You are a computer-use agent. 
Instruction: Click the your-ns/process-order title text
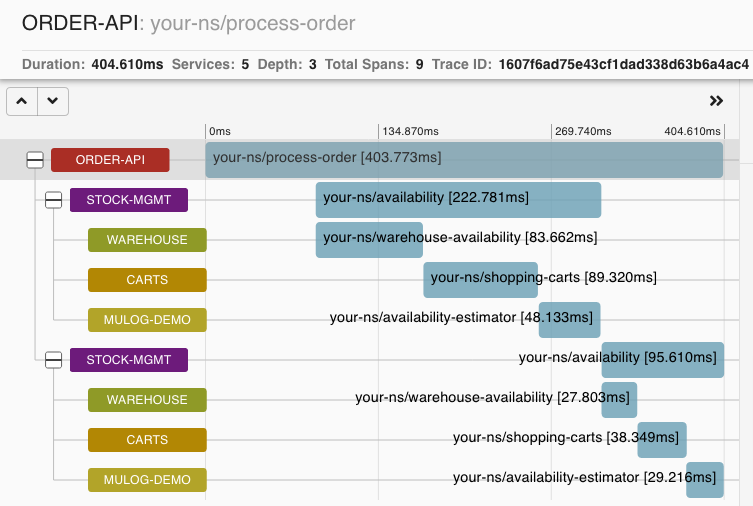coord(253,23)
